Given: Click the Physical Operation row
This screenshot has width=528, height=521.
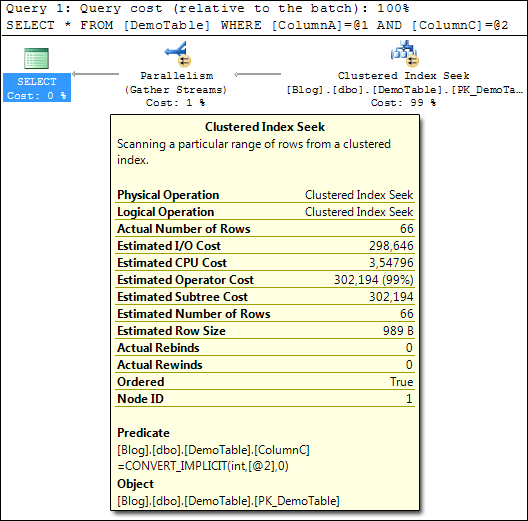Looking at the screenshot, I should (x=265, y=195).
